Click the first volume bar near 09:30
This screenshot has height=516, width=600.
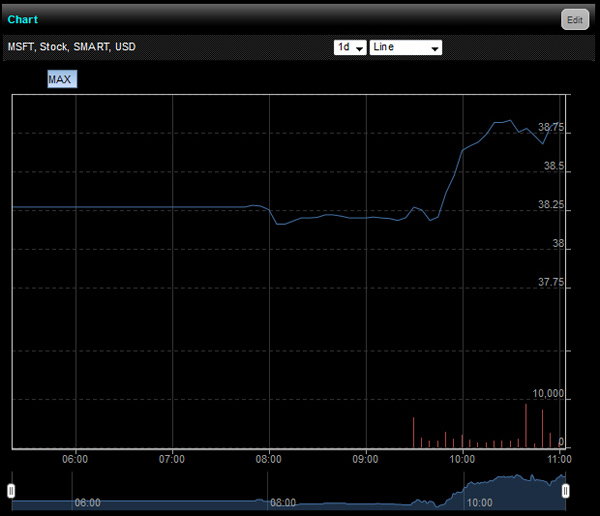[x=413, y=433]
